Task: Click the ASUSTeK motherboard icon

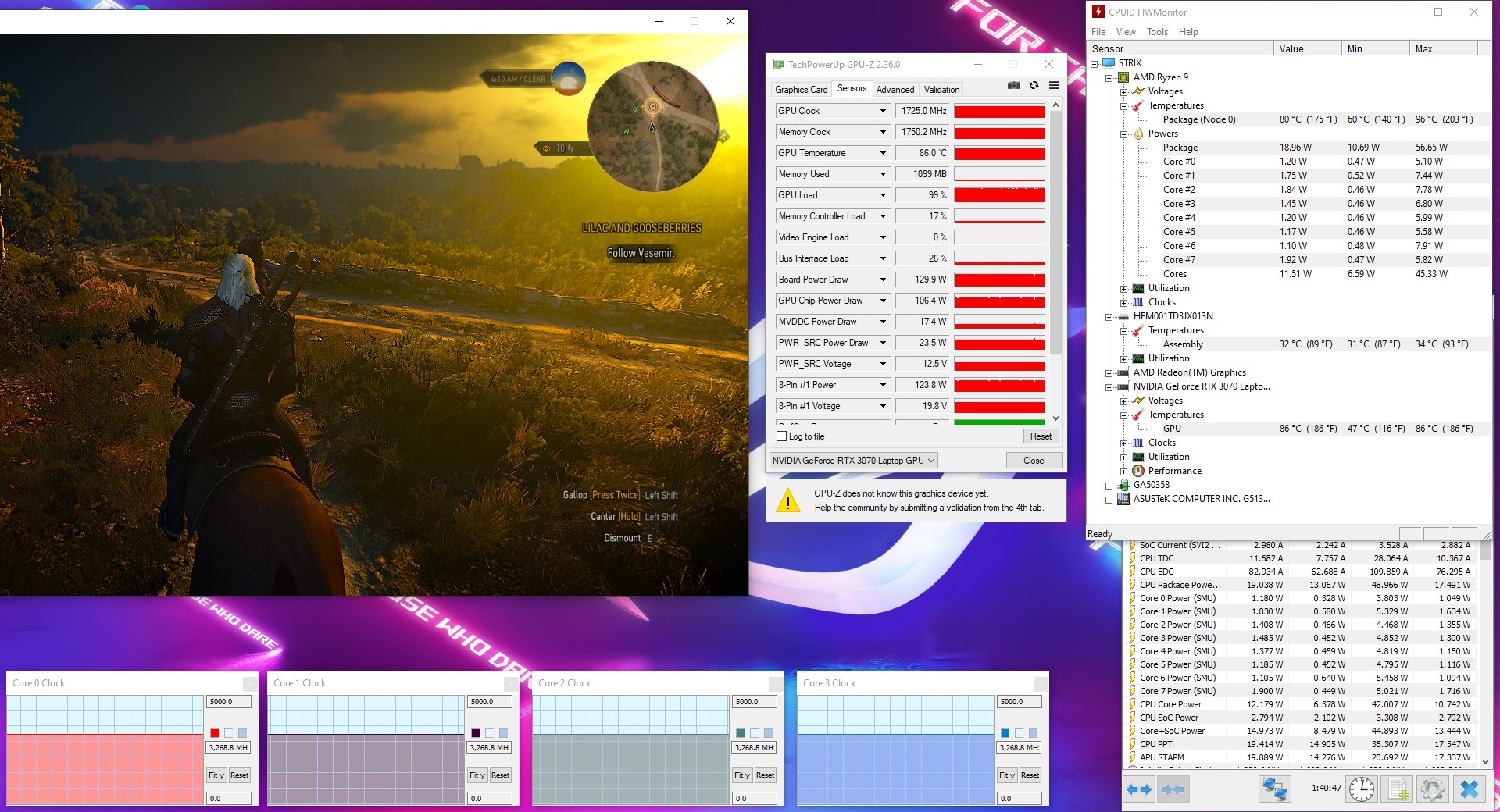Action: coord(1123,499)
